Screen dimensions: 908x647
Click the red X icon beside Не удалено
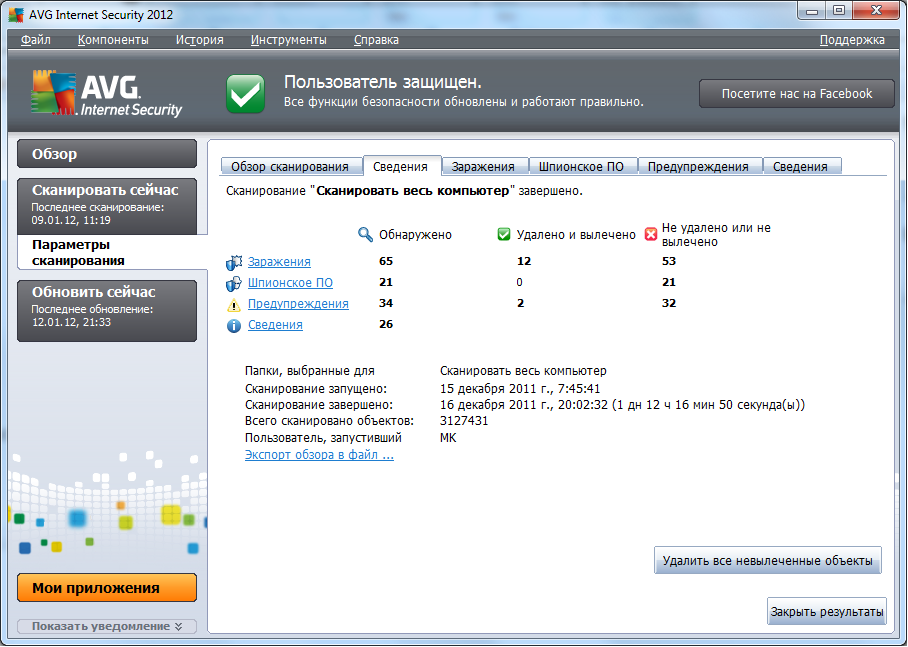pyautogui.click(x=651, y=235)
